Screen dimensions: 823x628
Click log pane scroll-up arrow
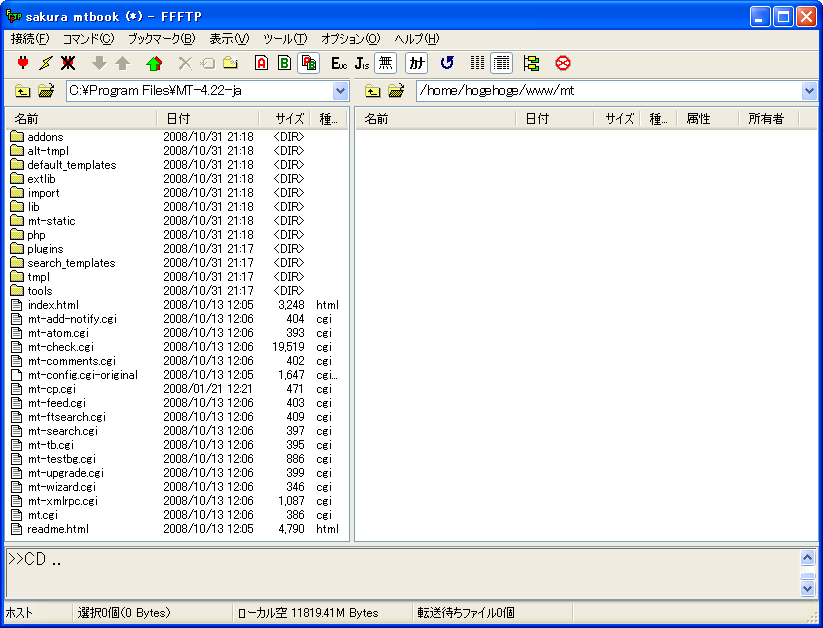point(807,558)
